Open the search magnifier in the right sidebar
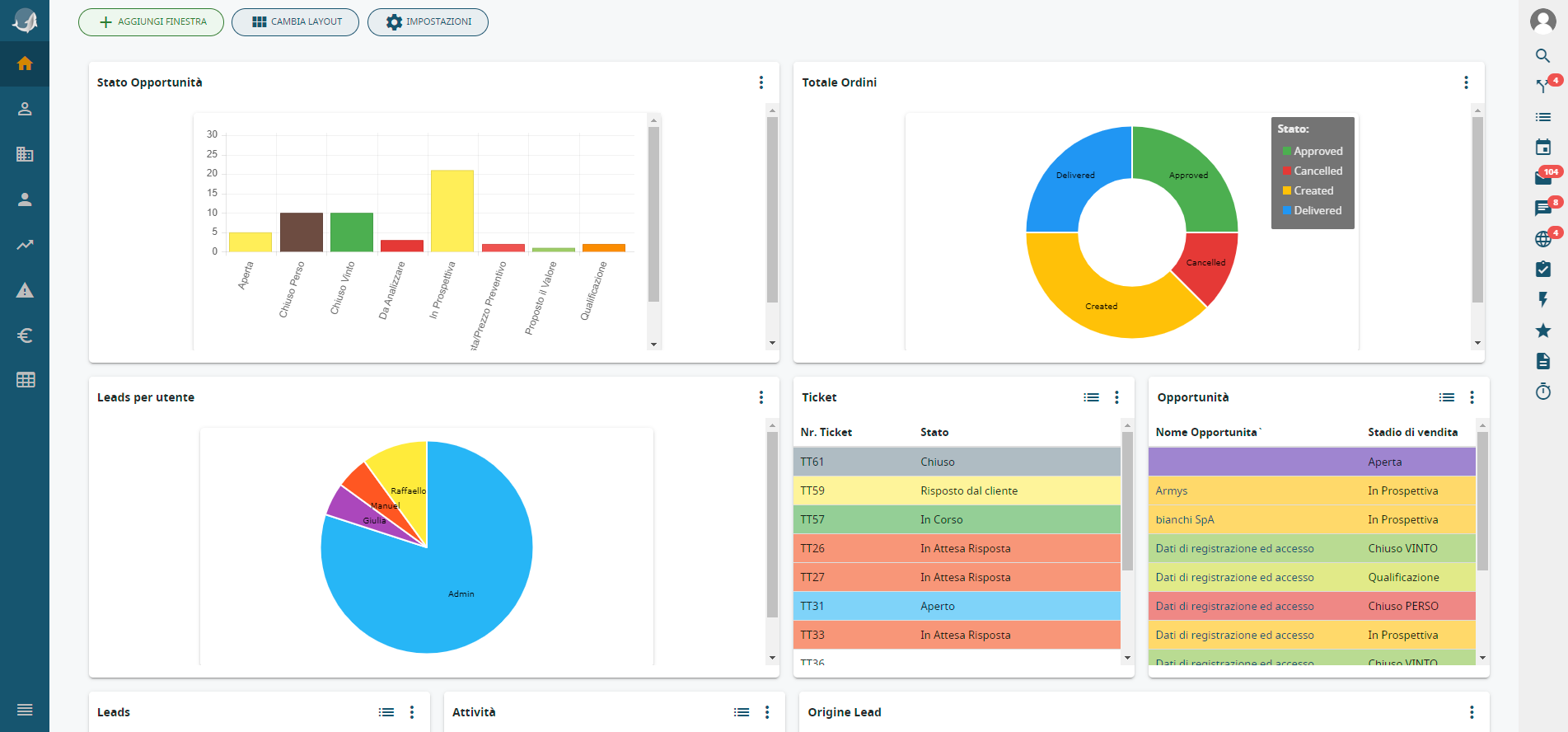Screen dimensions: 1568x732 pos(1542,56)
